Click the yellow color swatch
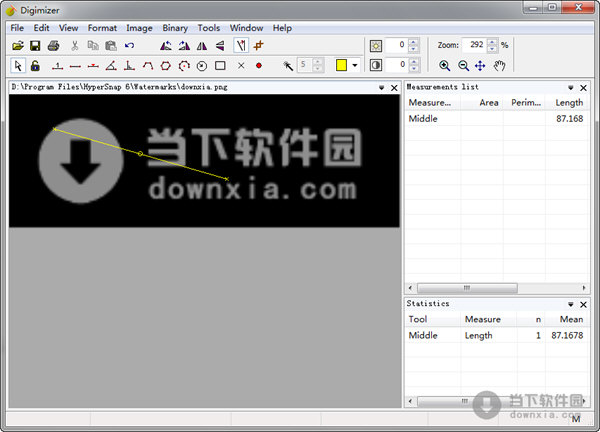 (x=341, y=65)
